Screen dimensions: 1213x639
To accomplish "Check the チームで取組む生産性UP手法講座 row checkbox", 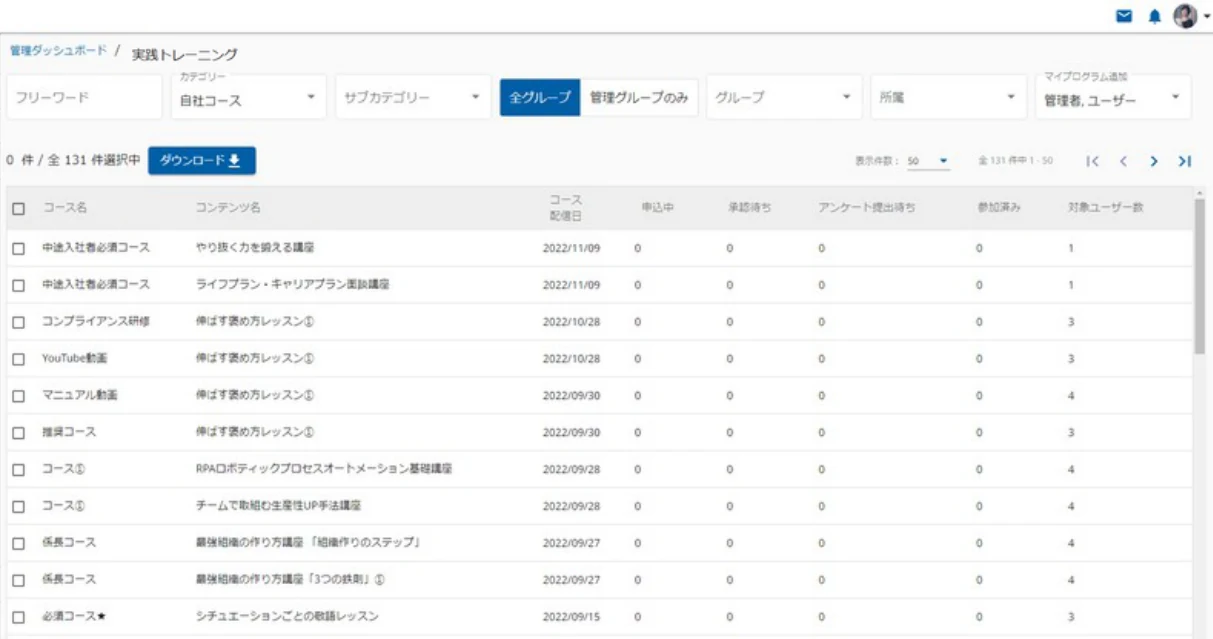I will 18,507.
